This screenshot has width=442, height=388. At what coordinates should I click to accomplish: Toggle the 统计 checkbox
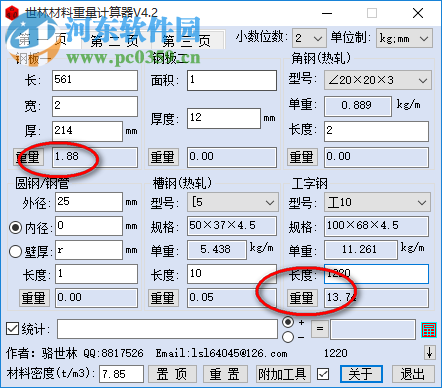12,329
